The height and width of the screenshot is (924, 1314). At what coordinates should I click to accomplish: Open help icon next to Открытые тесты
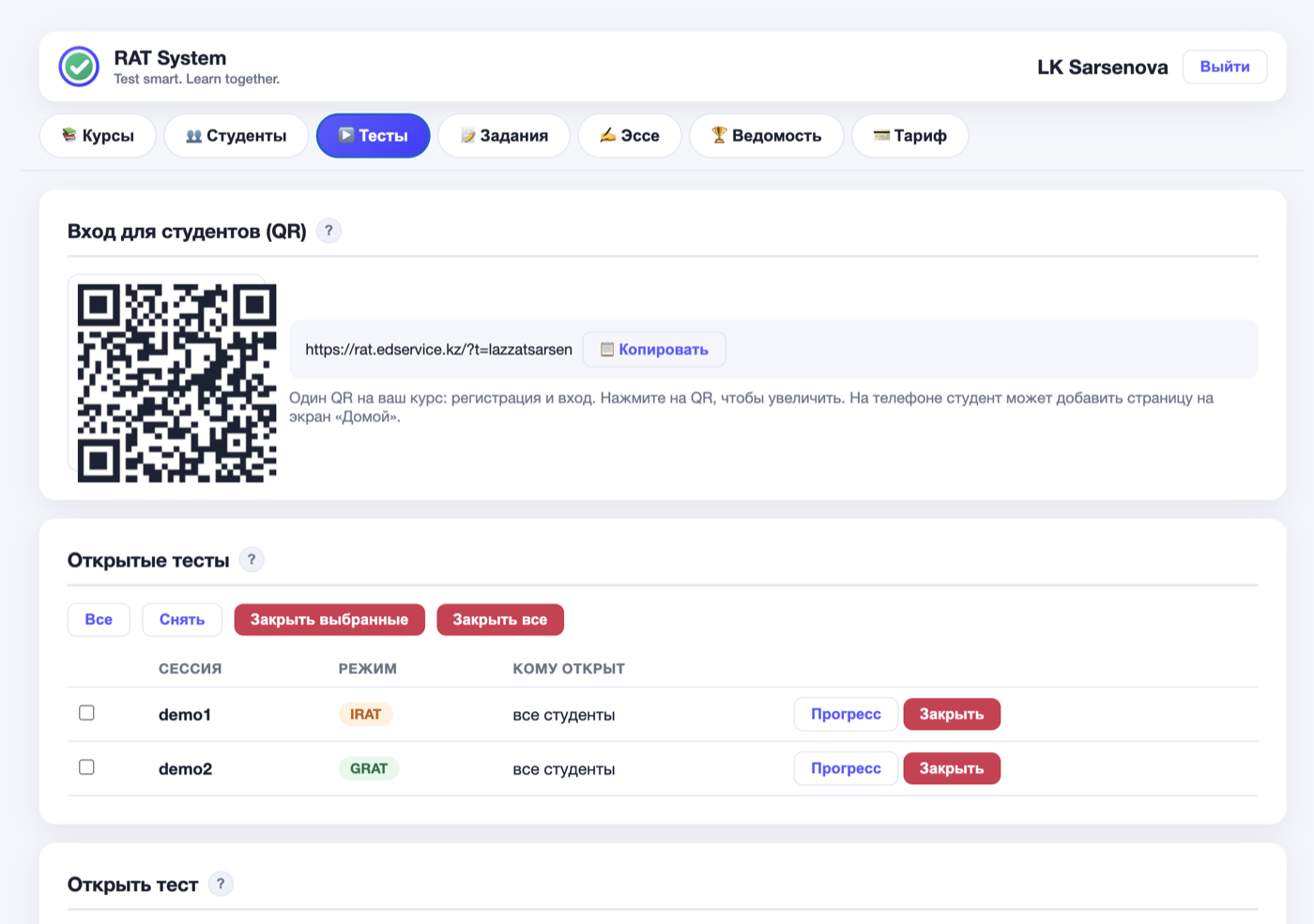click(252, 559)
